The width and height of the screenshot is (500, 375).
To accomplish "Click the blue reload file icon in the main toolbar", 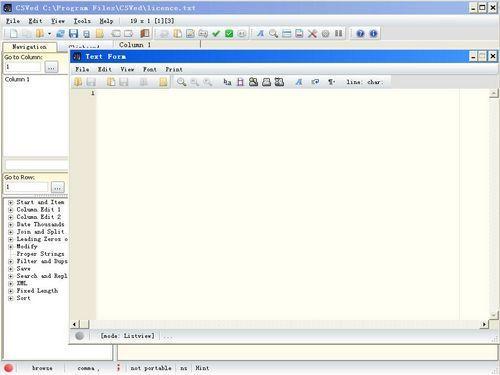I will click(x=60, y=33).
